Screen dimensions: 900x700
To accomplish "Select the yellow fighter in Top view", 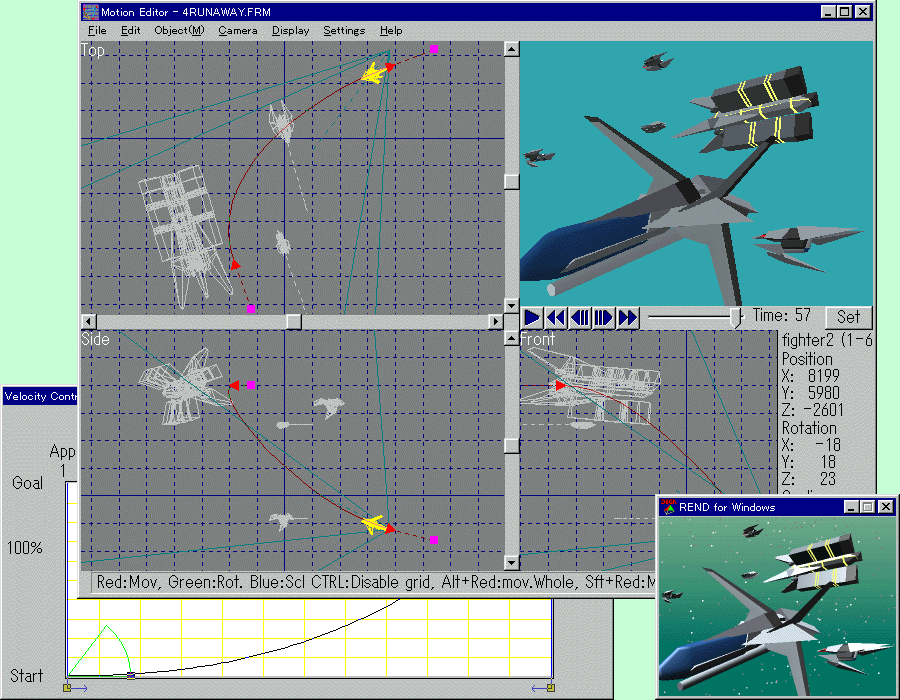I will (374, 72).
